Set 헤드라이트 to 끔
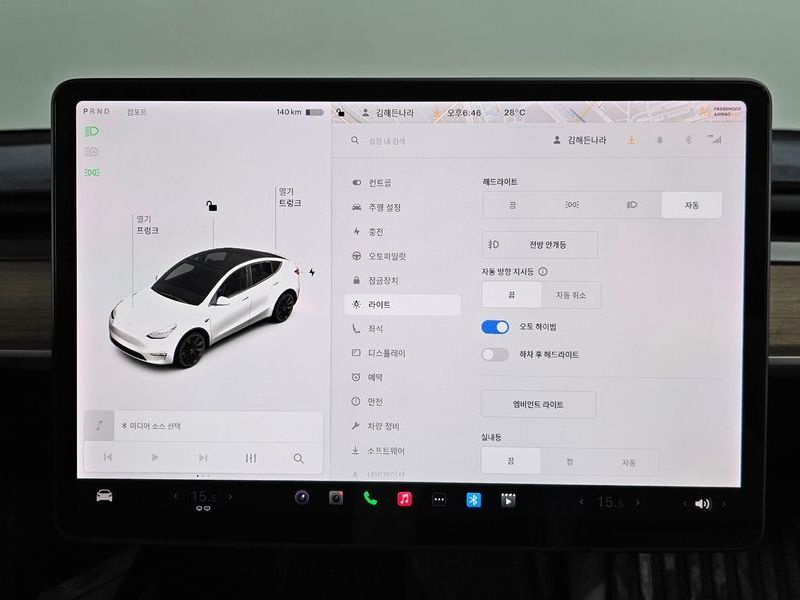The width and height of the screenshot is (800, 600). click(x=512, y=205)
